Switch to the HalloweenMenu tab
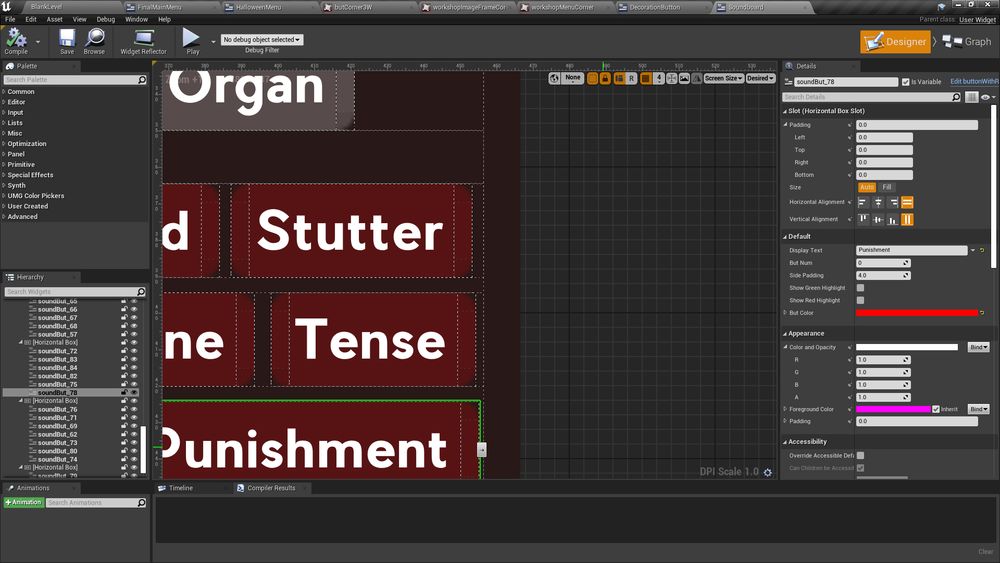This screenshot has width=1000, height=563. [x=258, y=7]
